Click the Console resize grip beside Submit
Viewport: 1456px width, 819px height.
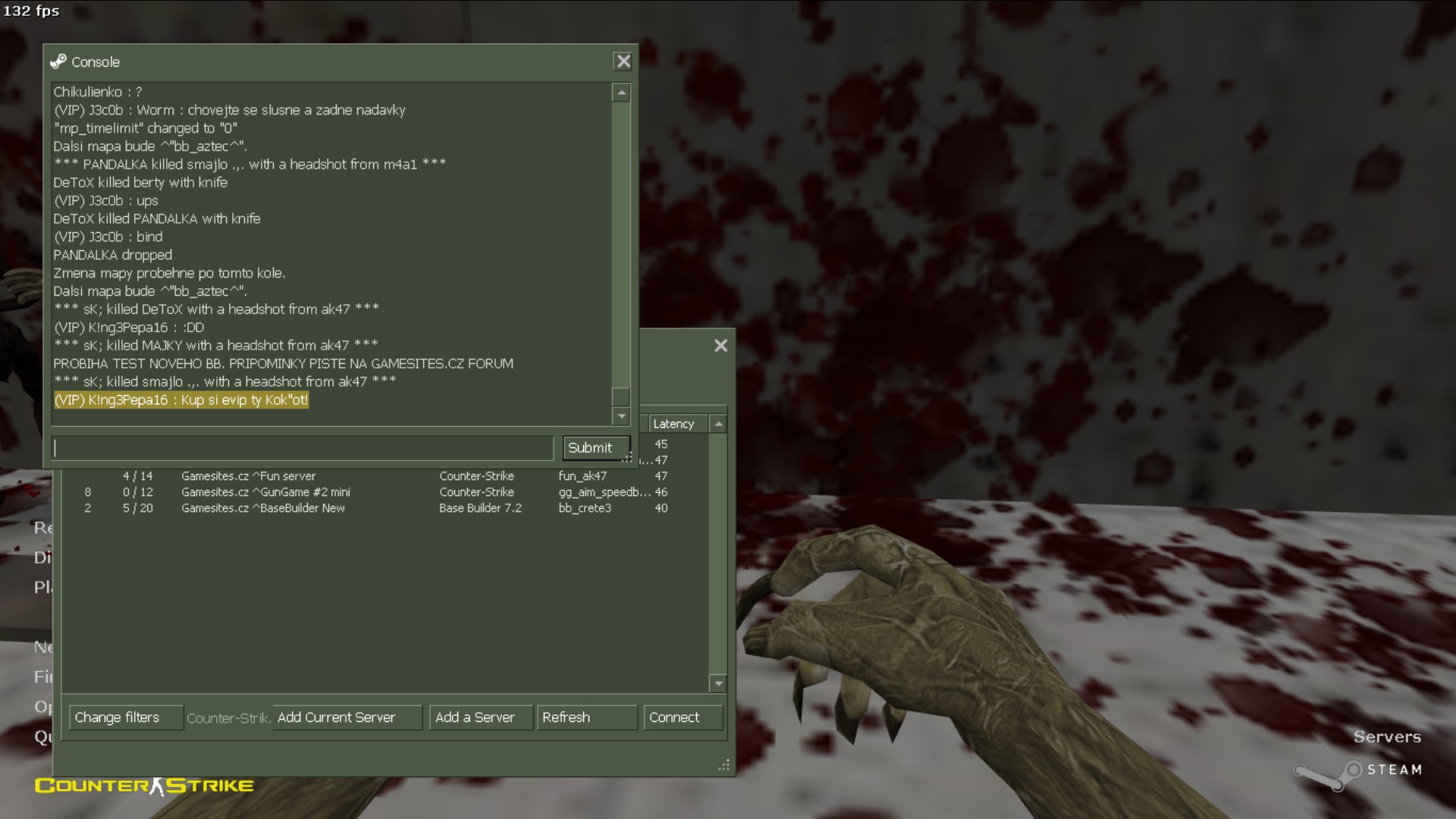coord(628,457)
